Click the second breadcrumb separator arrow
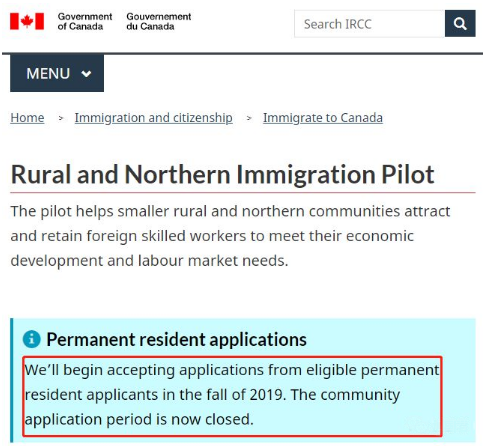Viewport: 484px width, 446px height. 249,118
